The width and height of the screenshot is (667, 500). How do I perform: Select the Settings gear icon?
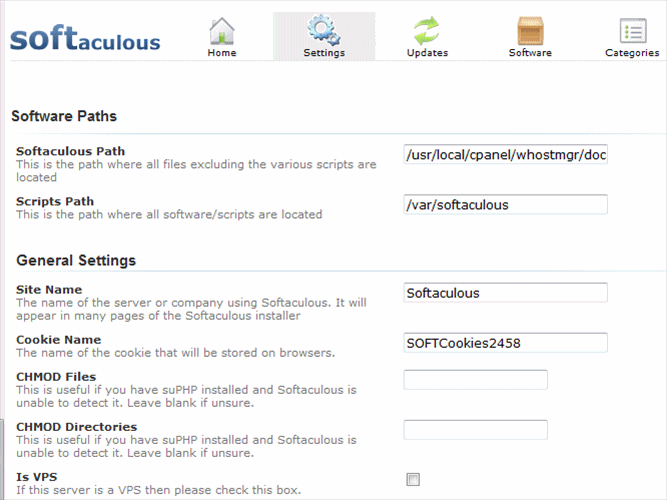pos(323,29)
